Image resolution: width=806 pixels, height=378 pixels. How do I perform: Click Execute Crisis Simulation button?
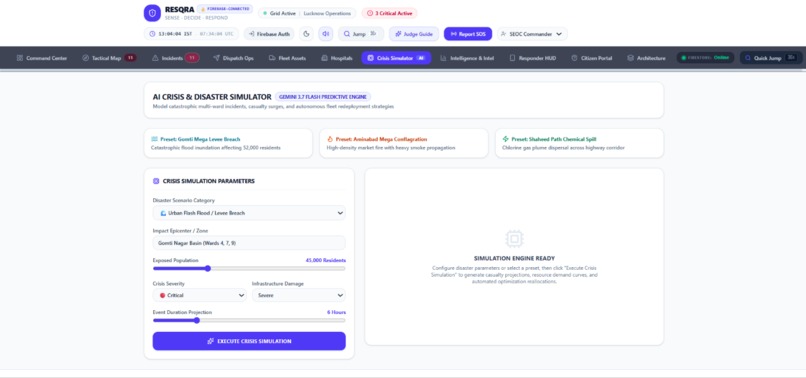[x=249, y=341]
